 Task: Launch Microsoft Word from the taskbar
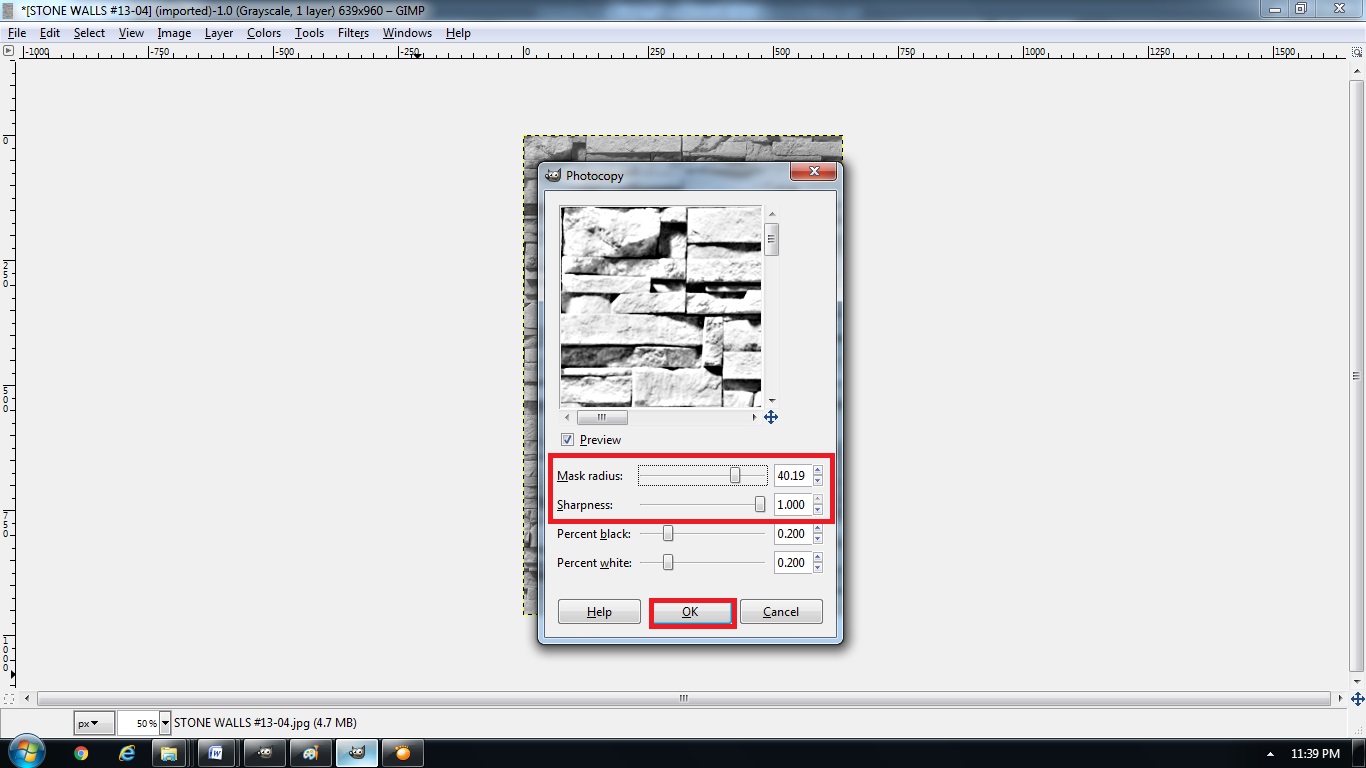coord(216,752)
